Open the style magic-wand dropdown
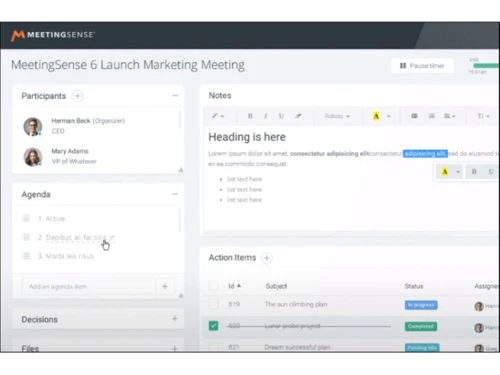Viewport: 500px width, 375px height. point(218,116)
